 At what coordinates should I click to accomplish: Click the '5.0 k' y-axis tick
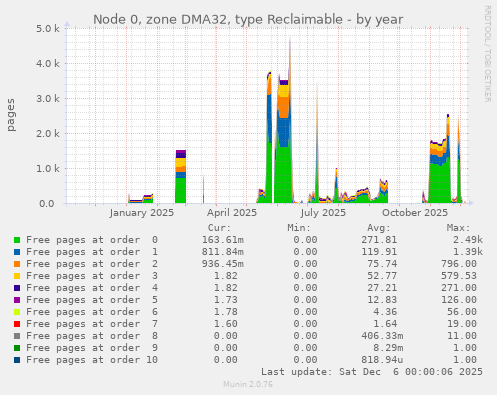(x=48, y=29)
